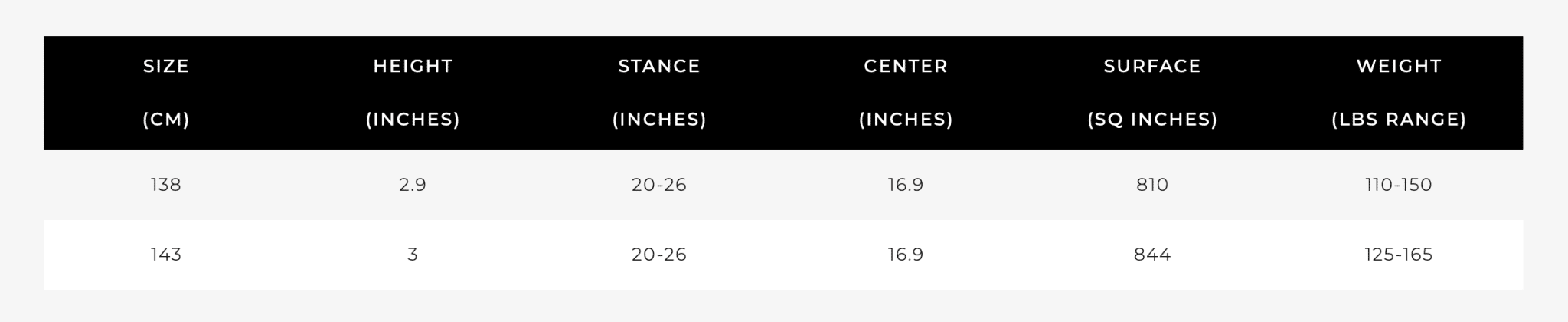
Task: Click the (LBS RANGE) unit label
Action: 1399,120
